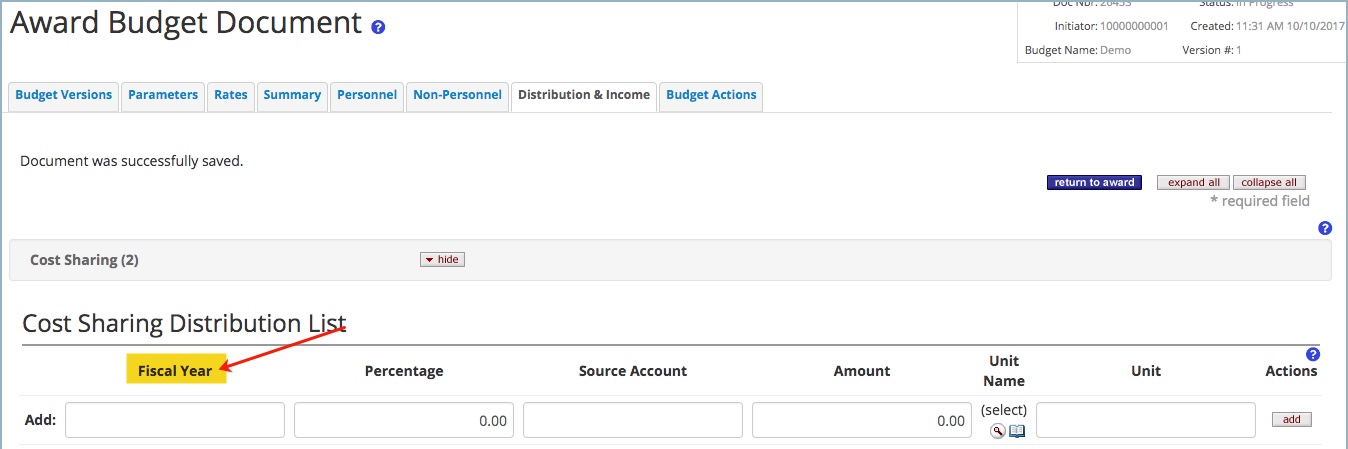Open Unit Name lookup magnifier icon
1348x449 pixels.
pos(997,431)
